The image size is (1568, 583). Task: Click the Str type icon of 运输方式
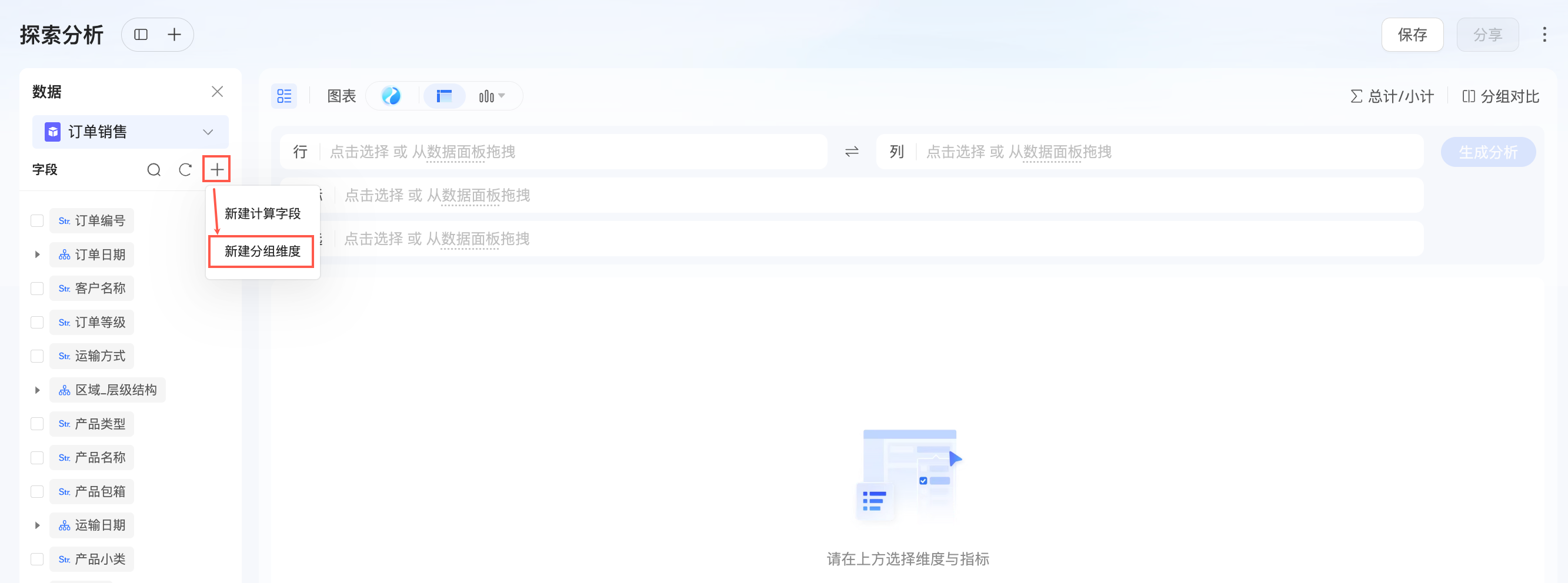click(x=65, y=356)
